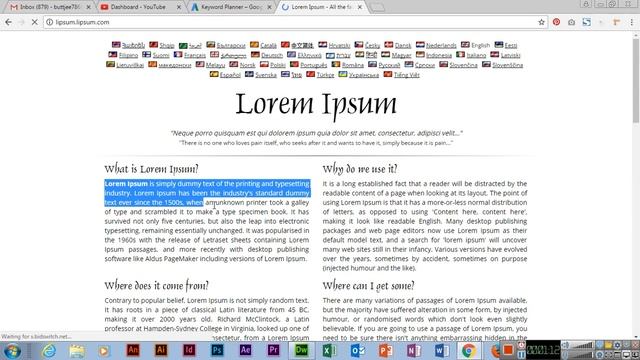Switch to the Dashboard - YouTube tab
The width and height of the screenshot is (640, 360).
click(138, 7)
